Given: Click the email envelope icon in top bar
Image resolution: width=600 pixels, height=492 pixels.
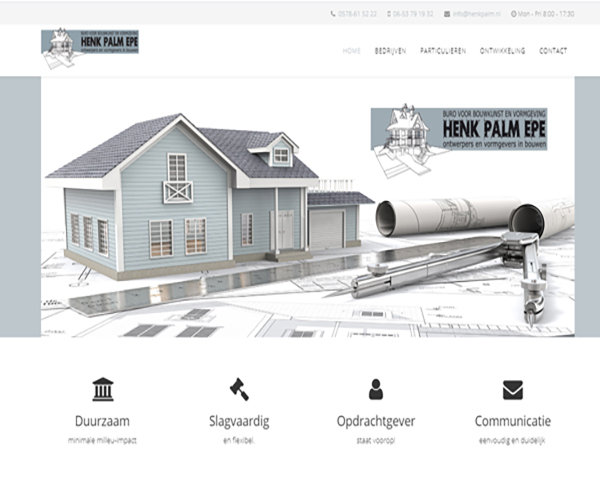Looking at the screenshot, I should 446,14.
